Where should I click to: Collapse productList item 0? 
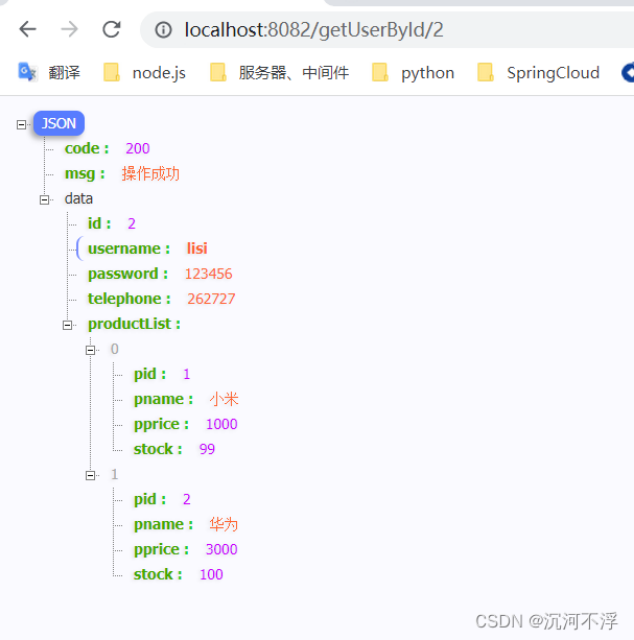[x=91, y=349]
